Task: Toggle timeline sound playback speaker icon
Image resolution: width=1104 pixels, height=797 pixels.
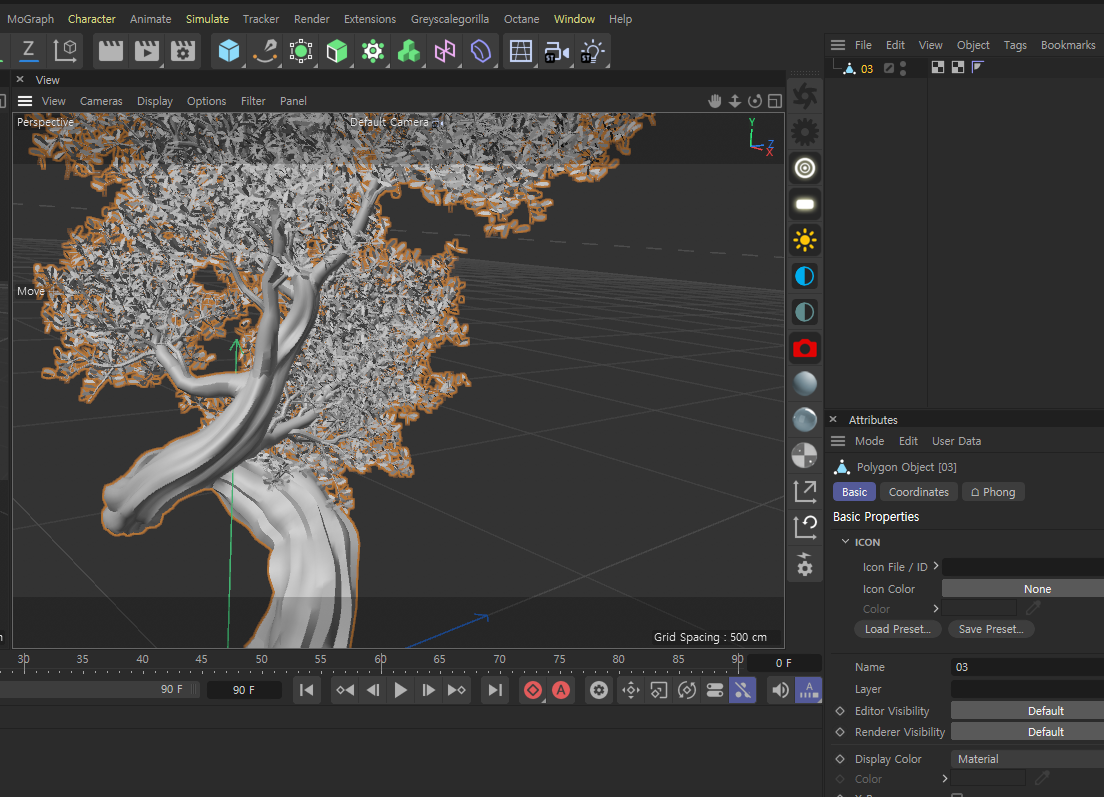Action: point(779,690)
